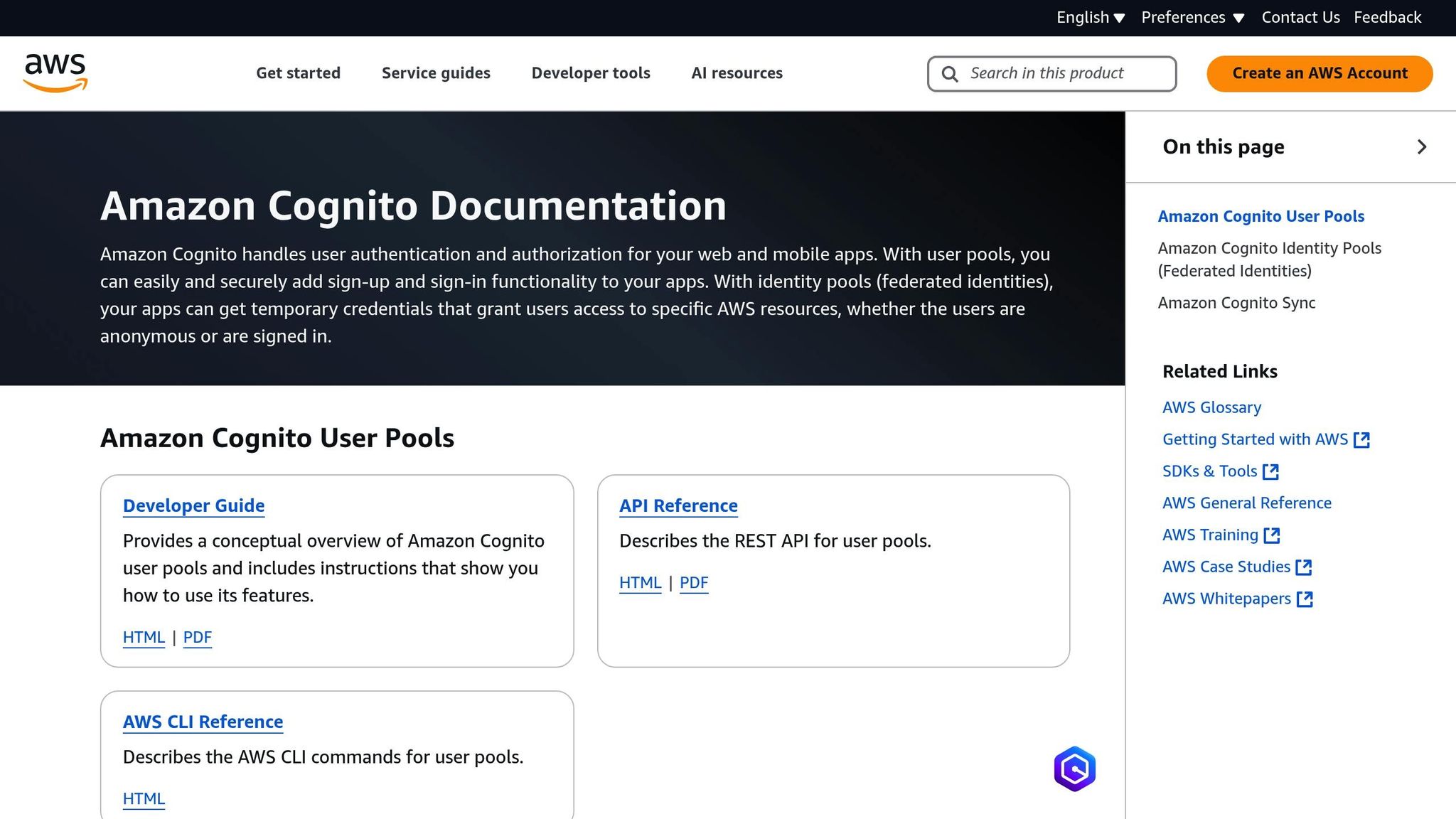The width and height of the screenshot is (1456, 819).
Task: Select Amazon Cognito Sync on this page
Action: (x=1236, y=303)
